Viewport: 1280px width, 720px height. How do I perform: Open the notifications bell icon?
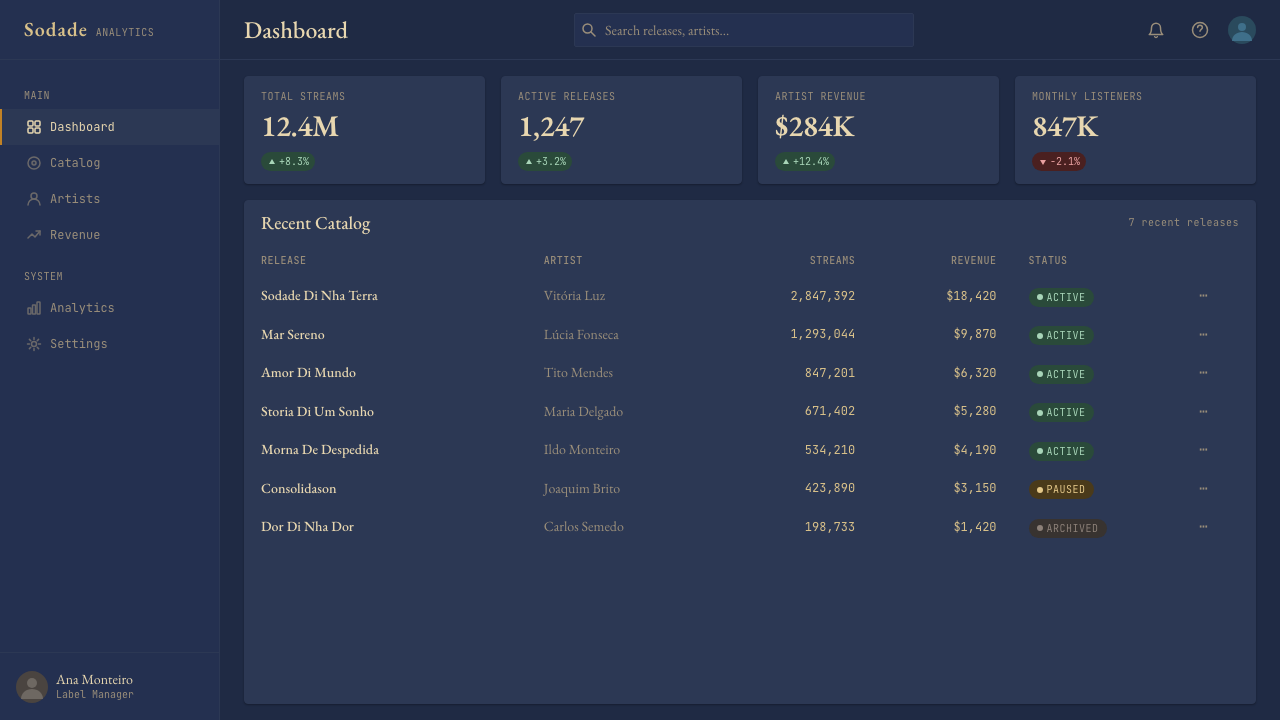click(x=1156, y=30)
